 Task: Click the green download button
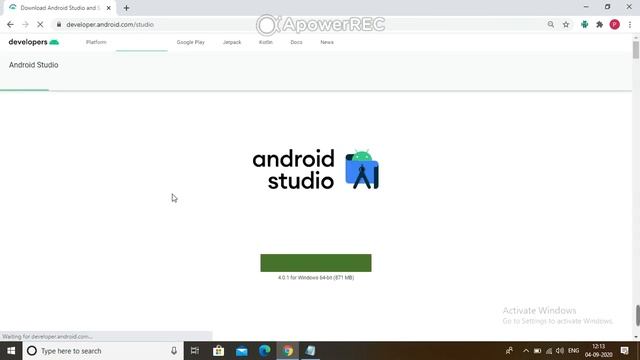(316, 263)
